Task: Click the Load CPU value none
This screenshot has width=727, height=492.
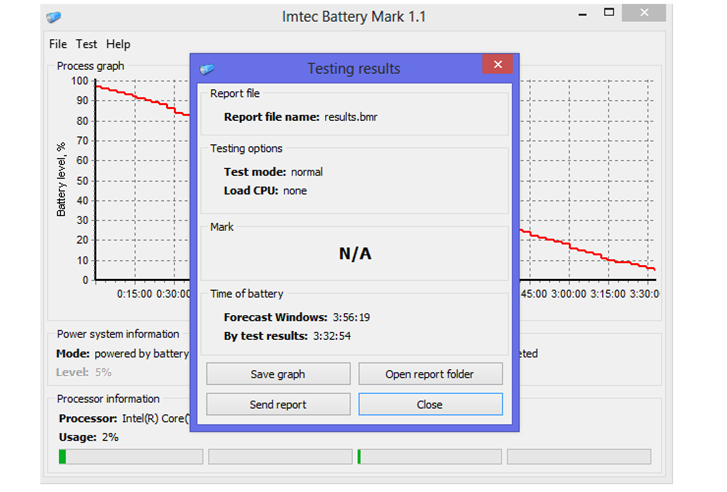Action: [x=295, y=191]
